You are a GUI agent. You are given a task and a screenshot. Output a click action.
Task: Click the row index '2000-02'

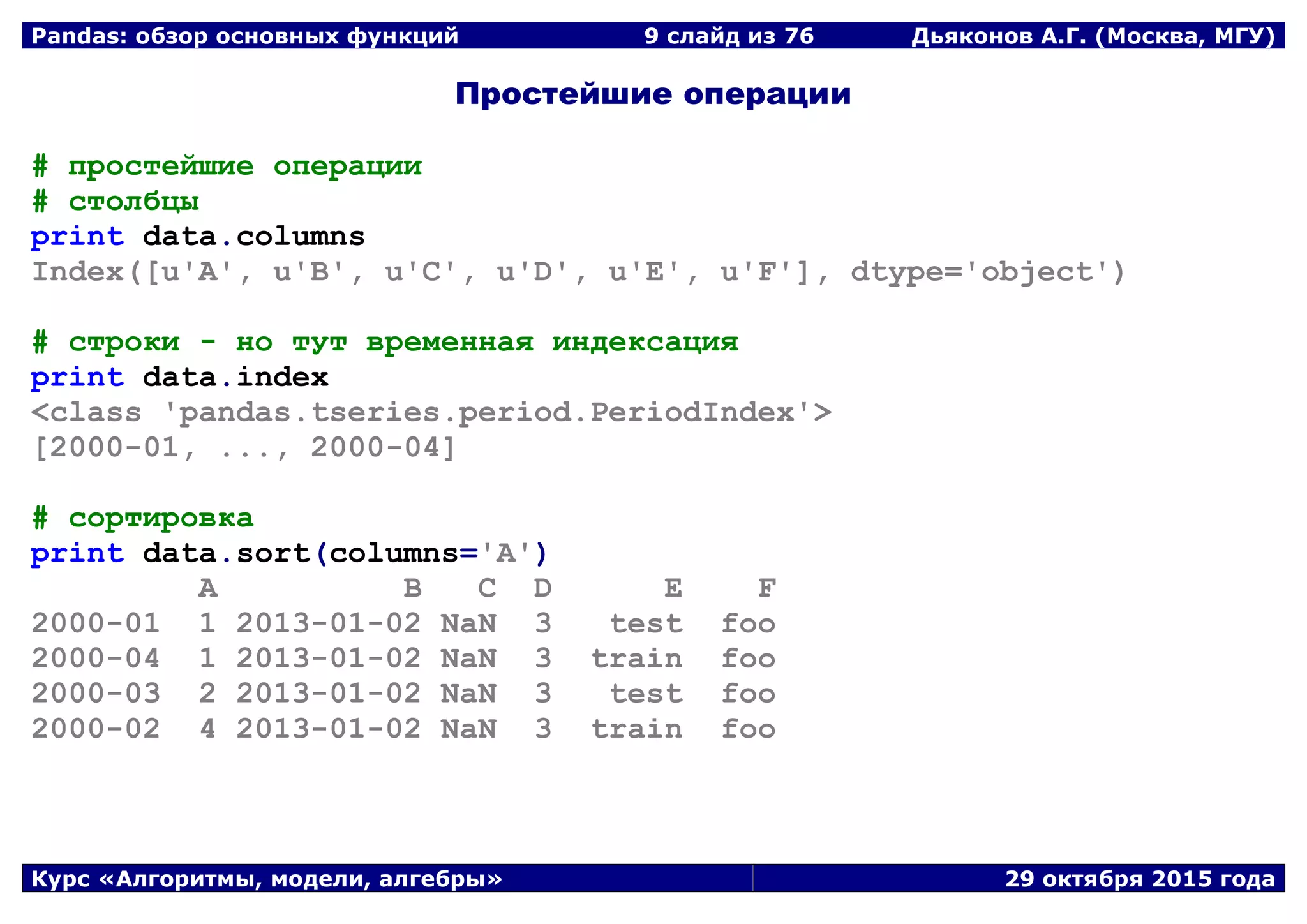tap(96, 729)
